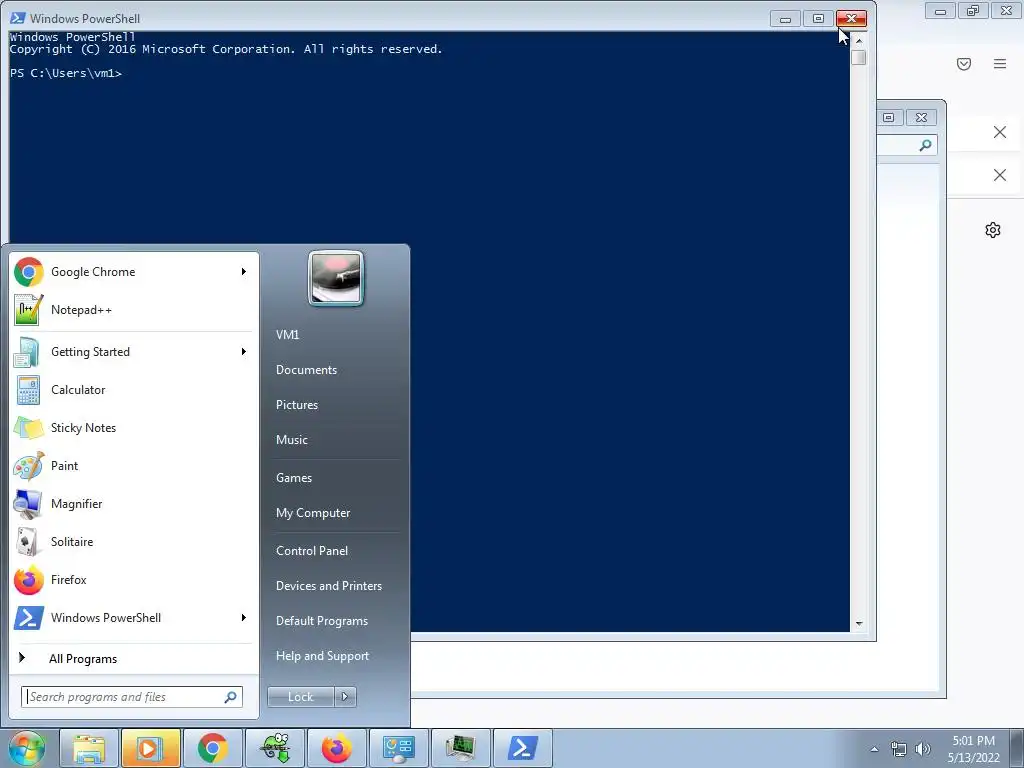This screenshot has width=1024, height=768.
Task: Click volume speaker tray icon
Action: 923,749
